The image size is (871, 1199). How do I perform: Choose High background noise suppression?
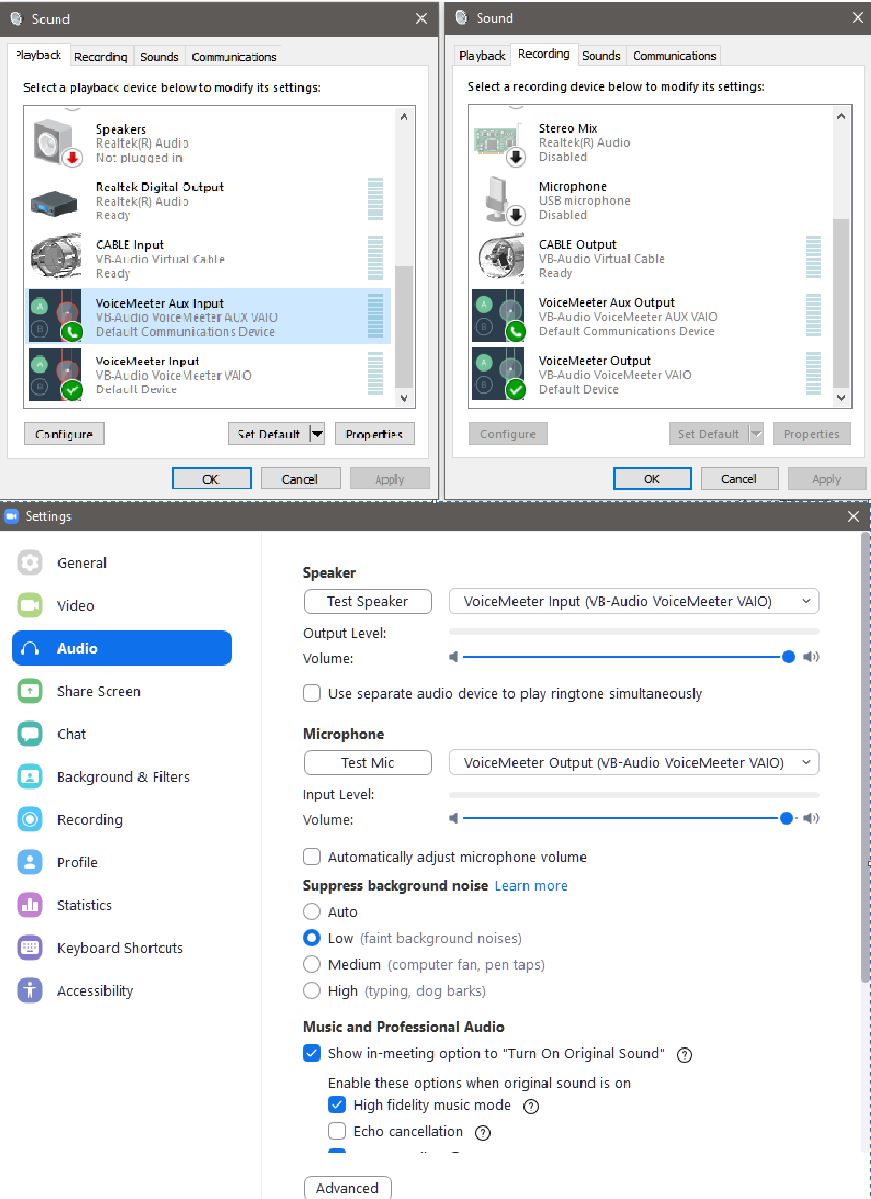point(311,991)
